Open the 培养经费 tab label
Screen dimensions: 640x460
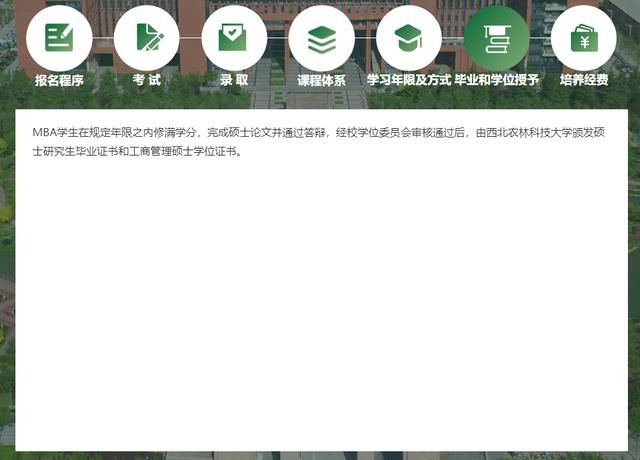(x=584, y=80)
